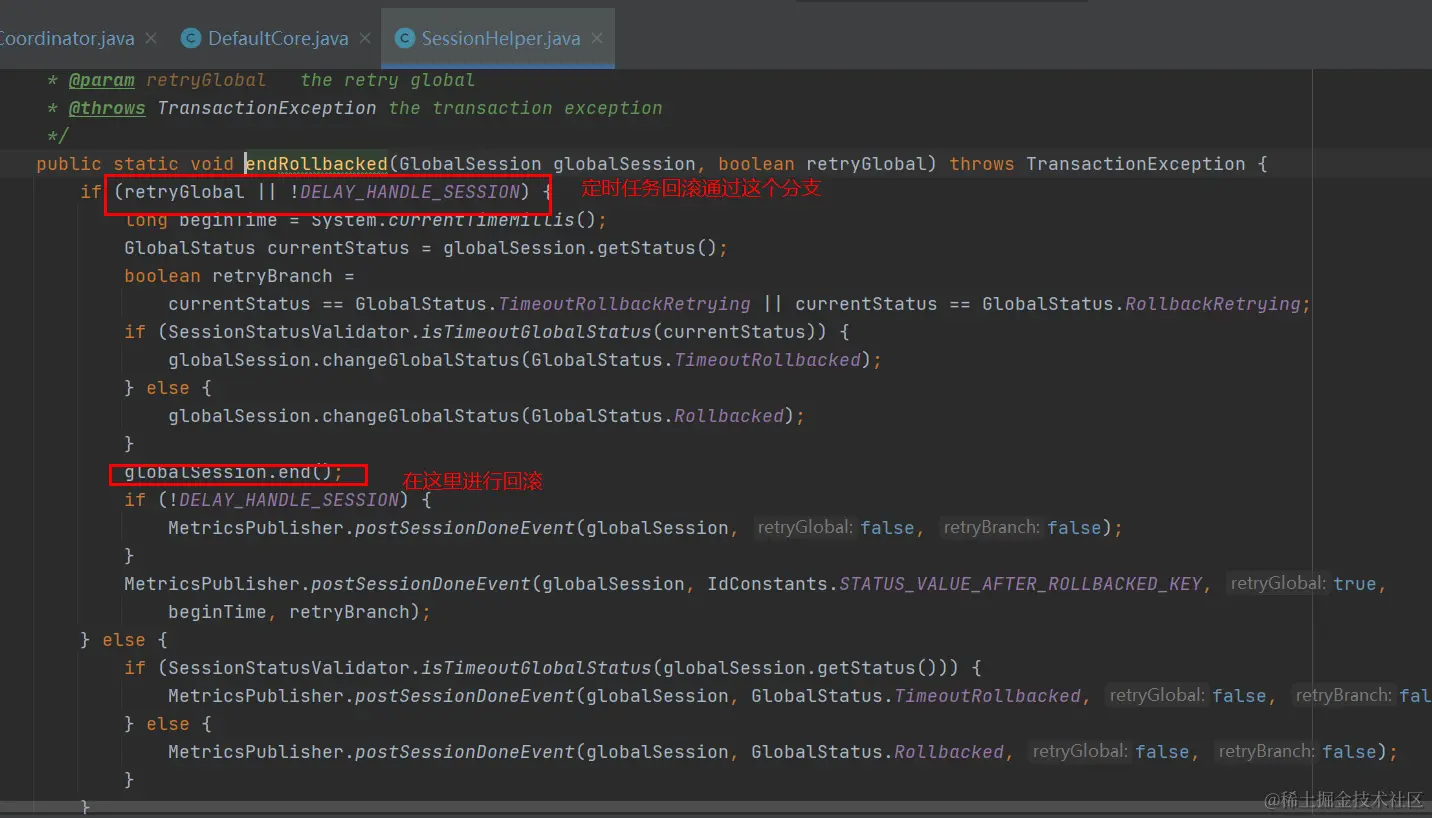This screenshot has width=1432, height=818.
Task: Click the class icon on SessionHelper.java tab
Action: pyautogui.click(x=405, y=39)
